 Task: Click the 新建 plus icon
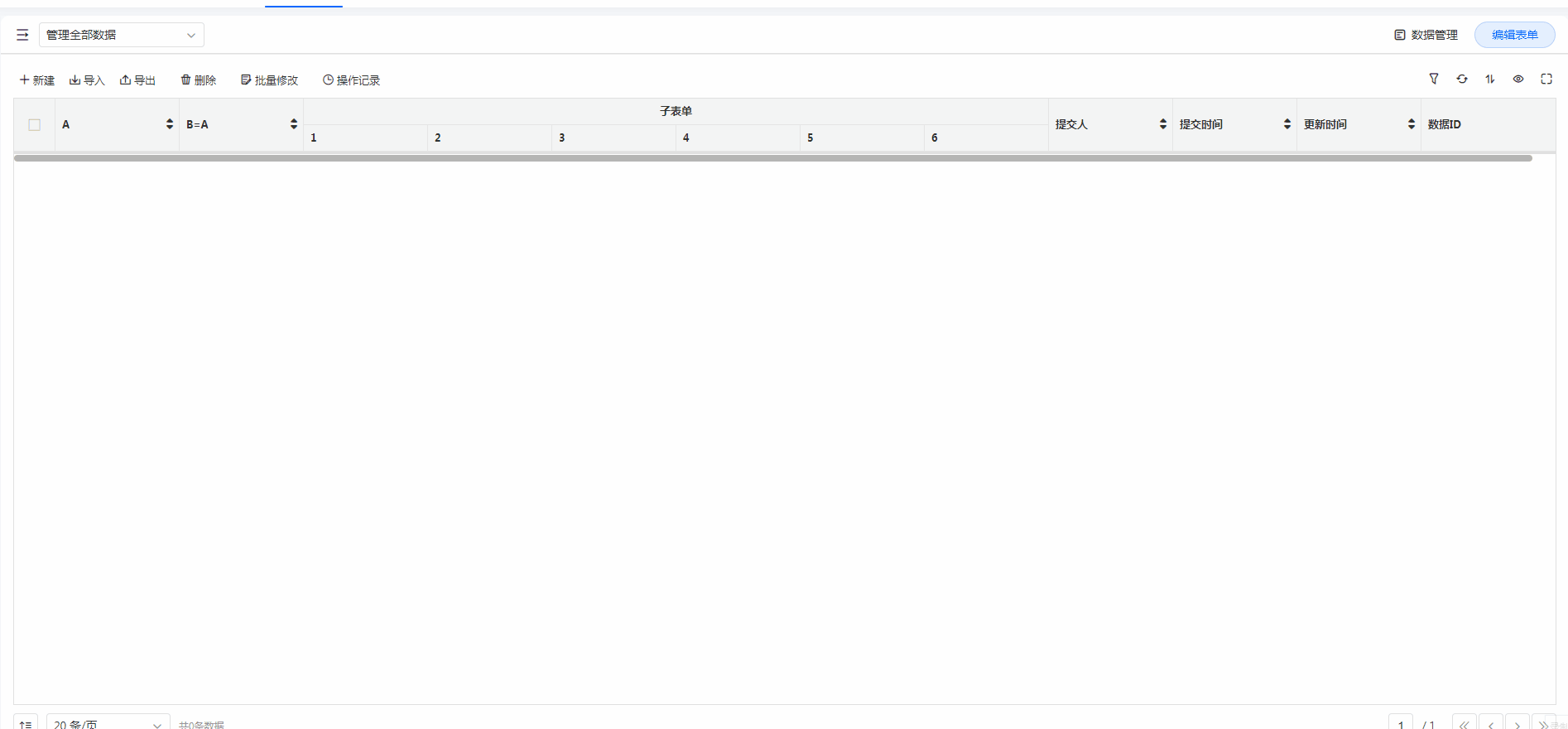25,80
